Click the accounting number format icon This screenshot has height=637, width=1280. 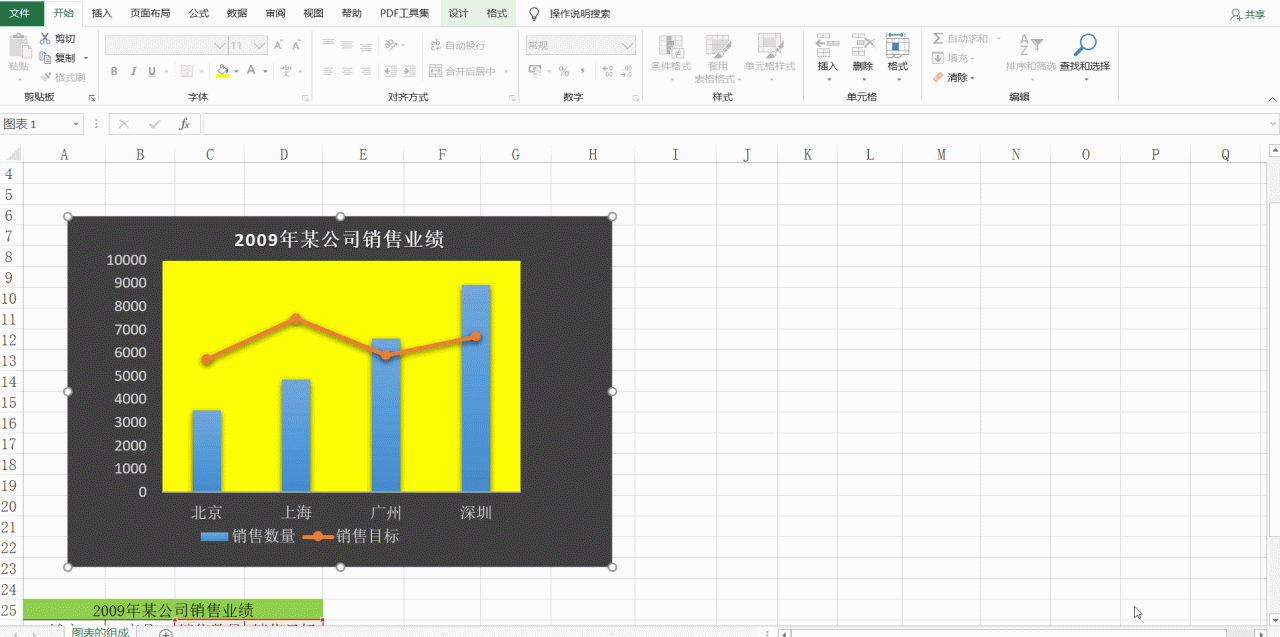click(x=535, y=71)
